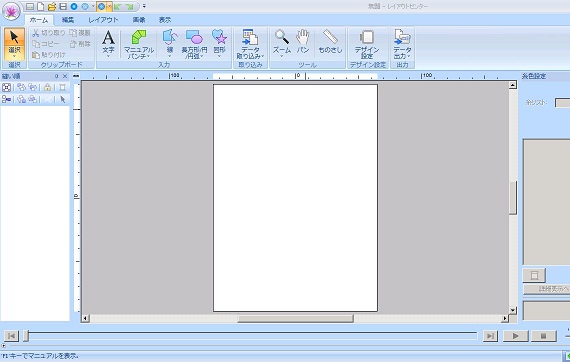
Task: Click the frame icon right of the lock
Action: (x=63, y=87)
